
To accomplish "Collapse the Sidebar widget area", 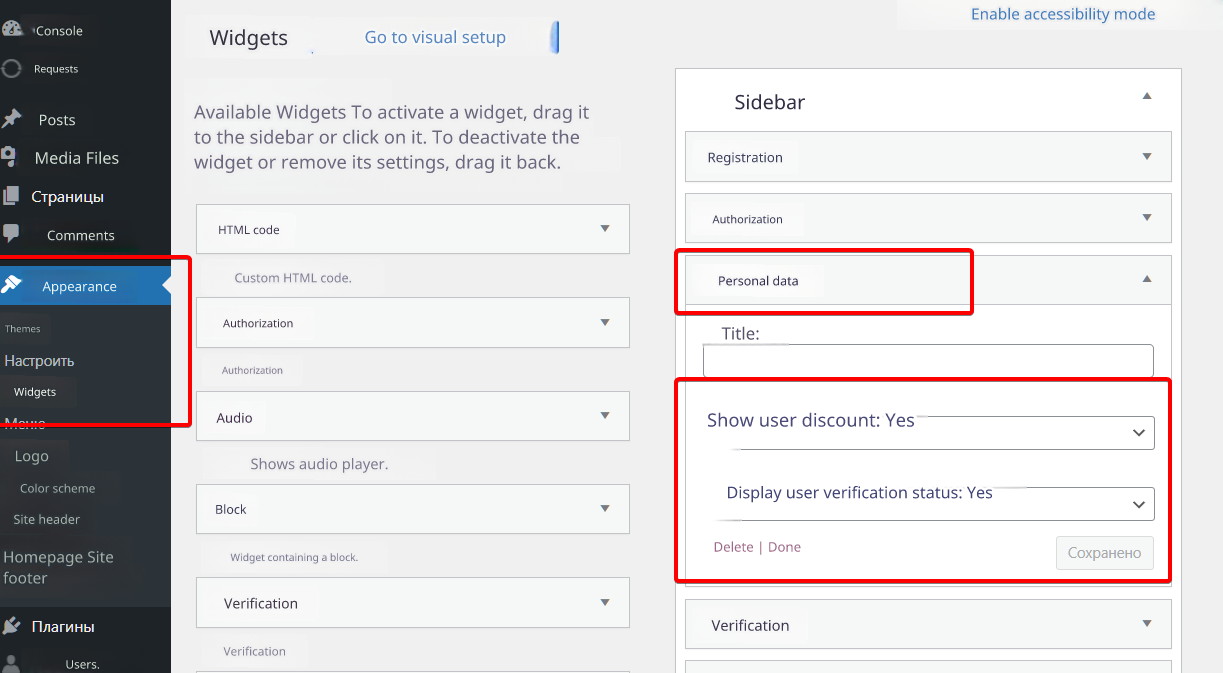I will point(1146,97).
